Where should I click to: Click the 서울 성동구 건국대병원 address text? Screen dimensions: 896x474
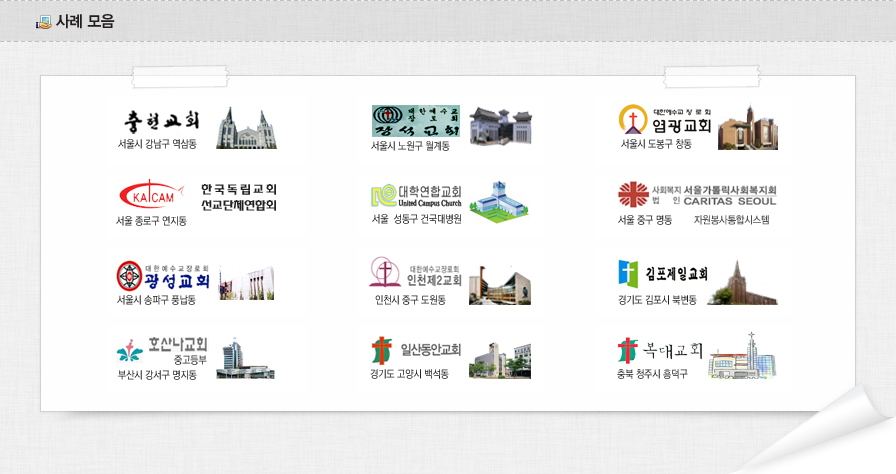(x=417, y=219)
